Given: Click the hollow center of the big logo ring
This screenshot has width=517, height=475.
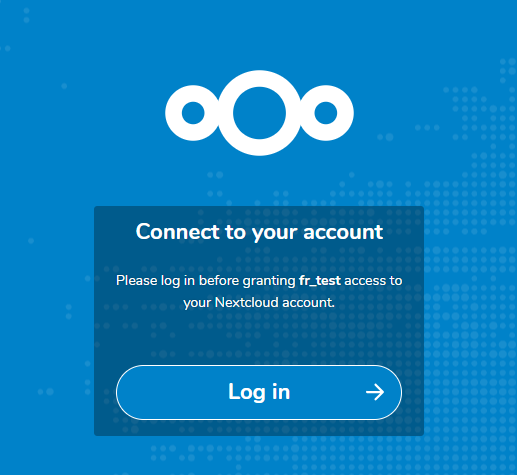Looking at the screenshot, I should (259, 113).
